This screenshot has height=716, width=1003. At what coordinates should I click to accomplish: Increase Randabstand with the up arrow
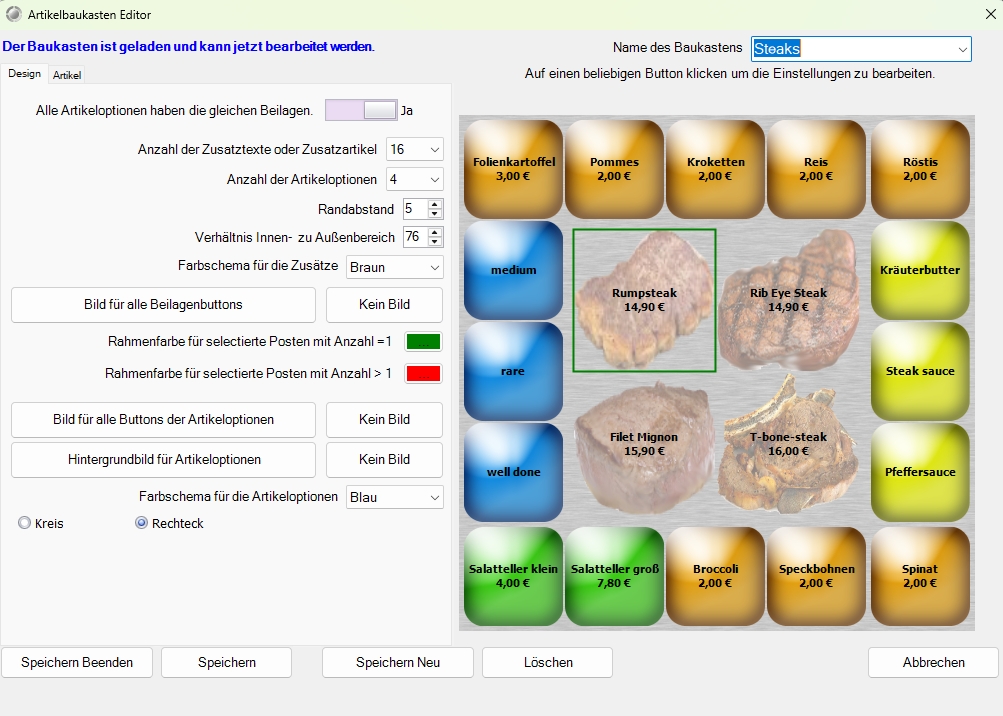(x=435, y=204)
